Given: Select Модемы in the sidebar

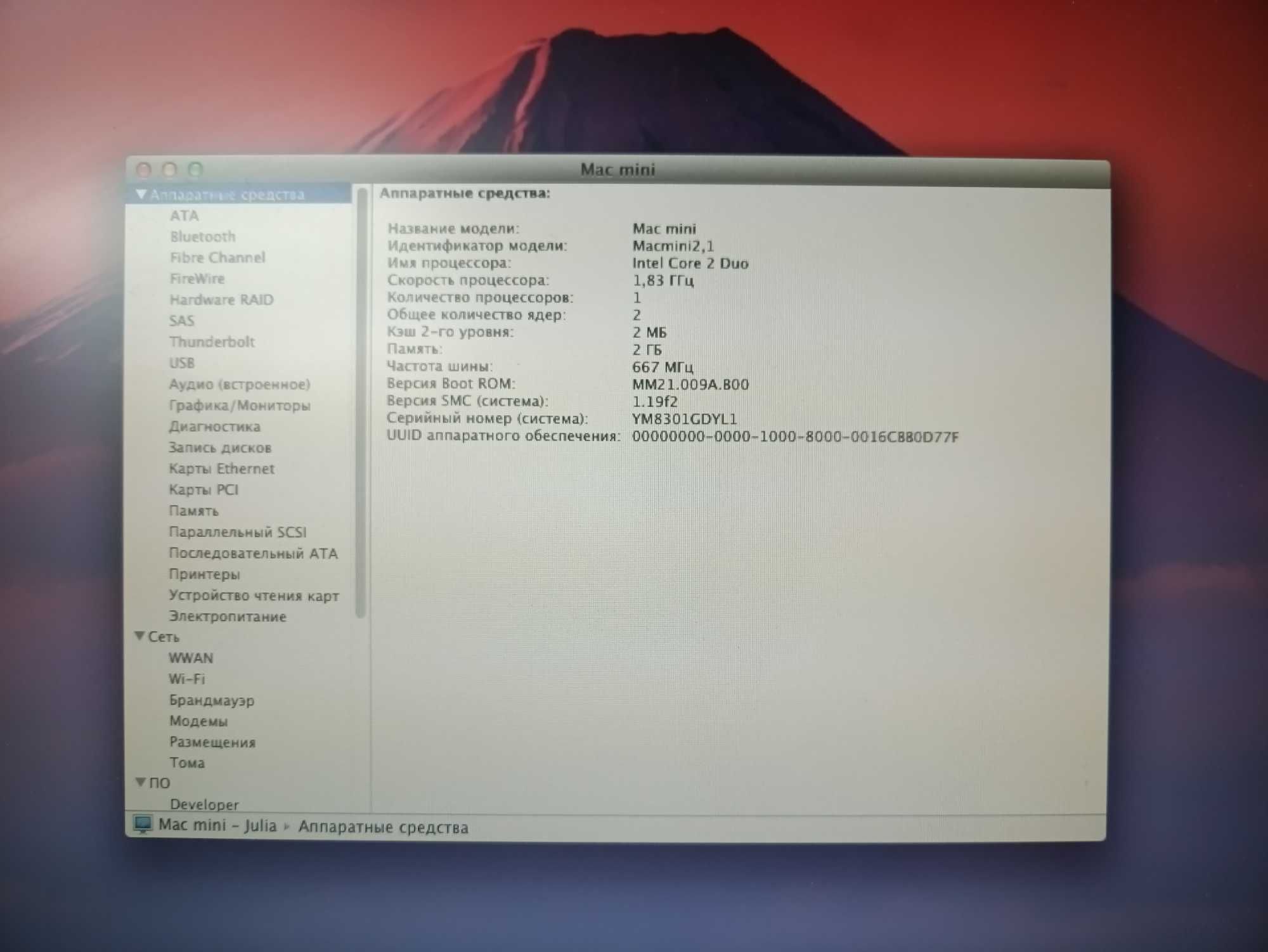Looking at the screenshot, I should click(x=198, y=721).
